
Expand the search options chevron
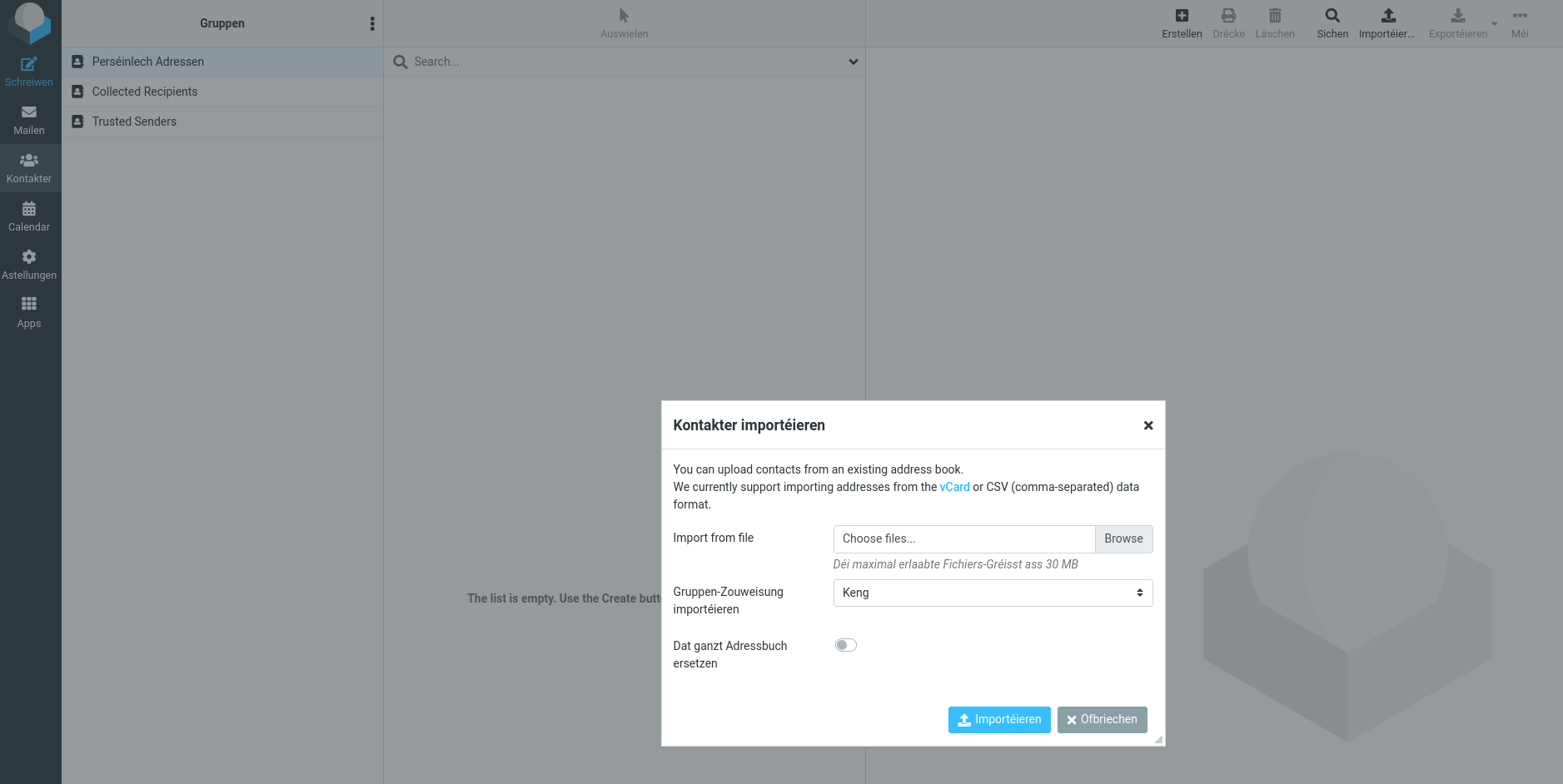pos(853,62)
